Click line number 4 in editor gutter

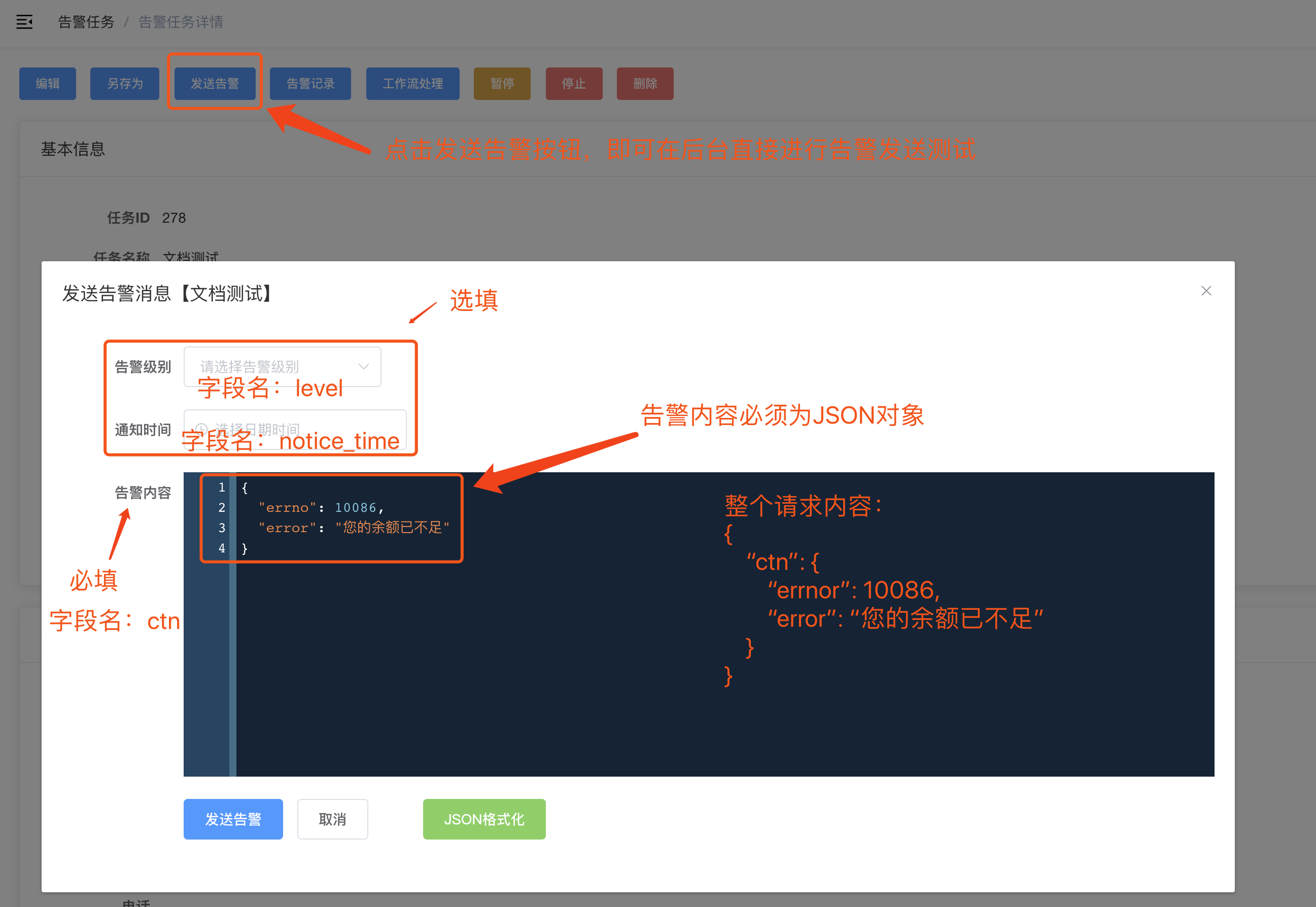pyautogui.click(x=222, y=548)
